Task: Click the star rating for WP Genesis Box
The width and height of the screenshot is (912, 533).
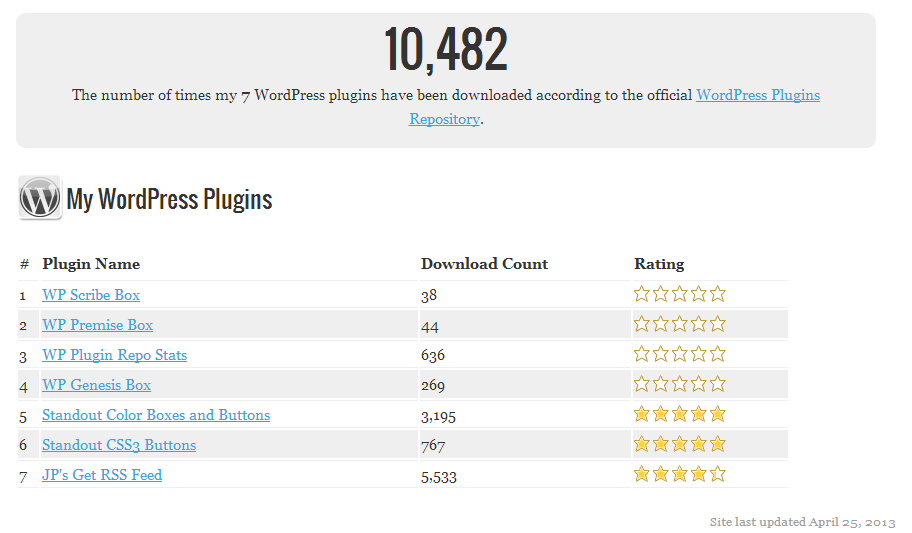Action: 679,384
